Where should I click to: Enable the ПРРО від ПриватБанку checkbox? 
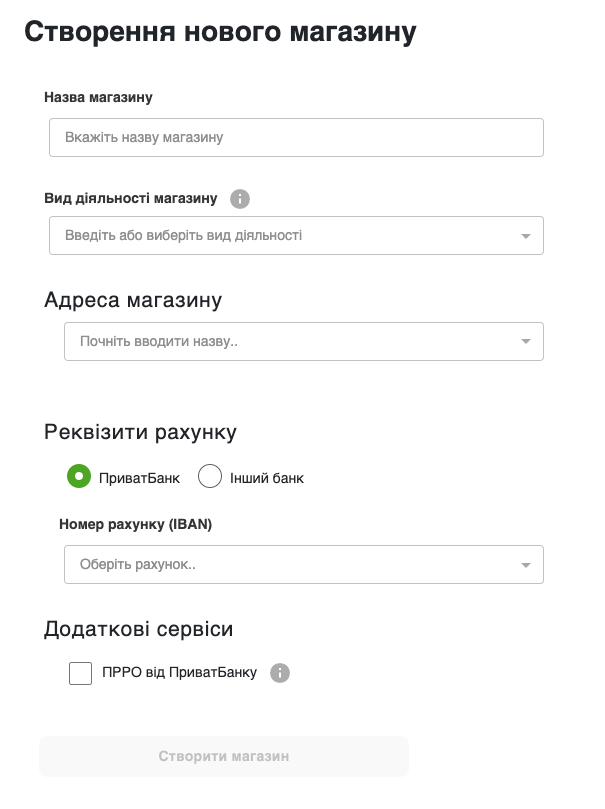coord(81,673)
